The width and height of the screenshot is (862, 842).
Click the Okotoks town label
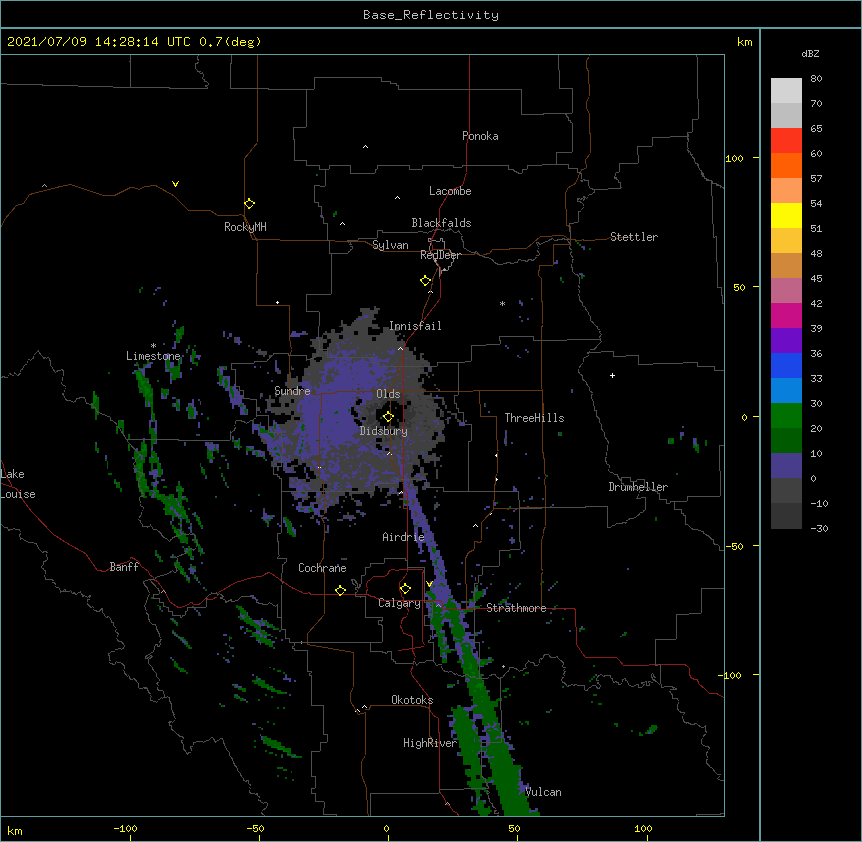click(x=412, y=700)
